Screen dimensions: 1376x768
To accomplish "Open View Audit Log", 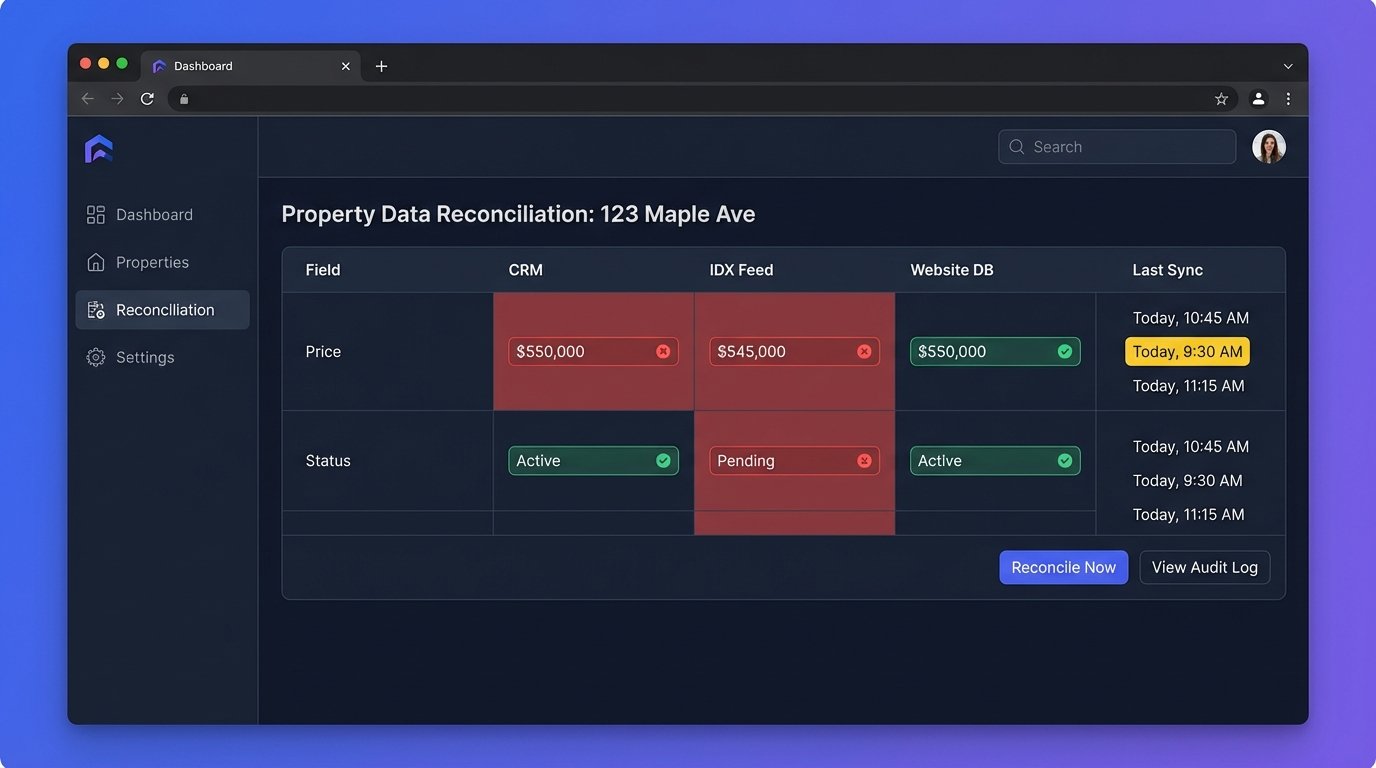I will 1204,567.
